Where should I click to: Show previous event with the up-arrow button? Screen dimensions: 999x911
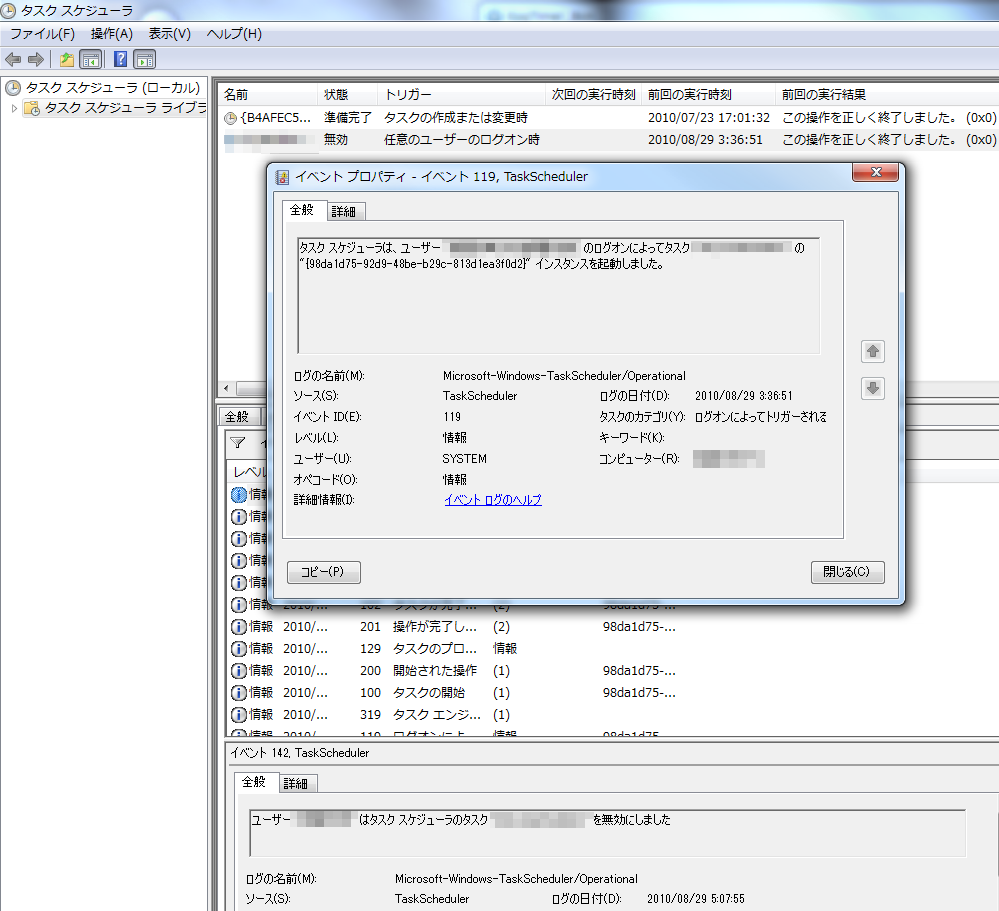pos(873,352)
